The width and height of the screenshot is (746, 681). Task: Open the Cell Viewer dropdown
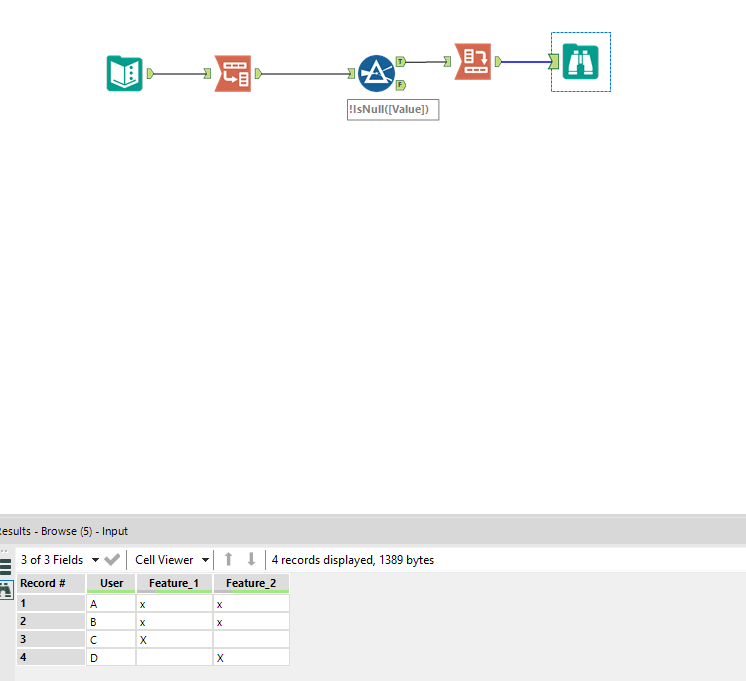(x=172, y=560)
